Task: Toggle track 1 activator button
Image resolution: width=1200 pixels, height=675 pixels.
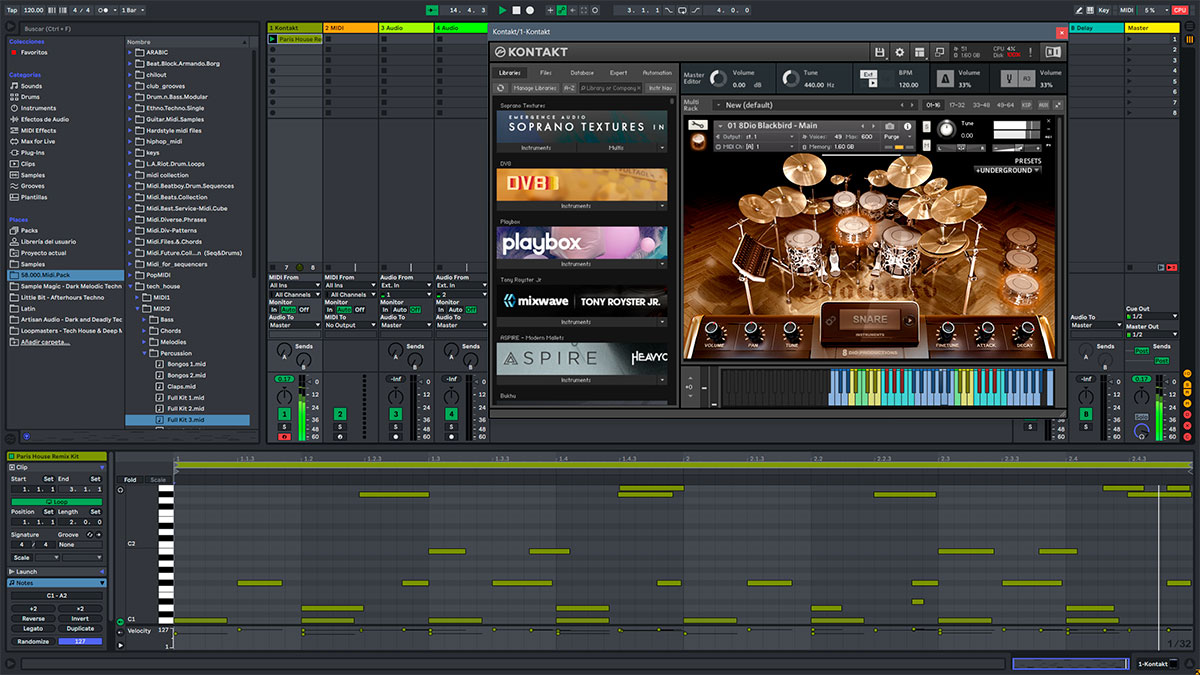Action: click(x=284, y=414)
